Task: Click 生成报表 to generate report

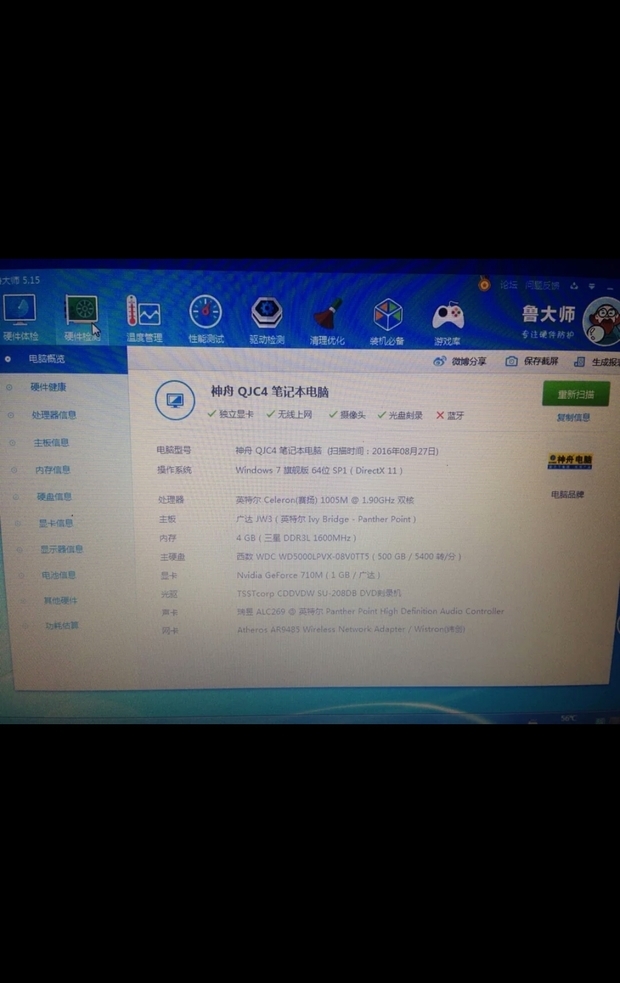Action: tap(597, 362)
